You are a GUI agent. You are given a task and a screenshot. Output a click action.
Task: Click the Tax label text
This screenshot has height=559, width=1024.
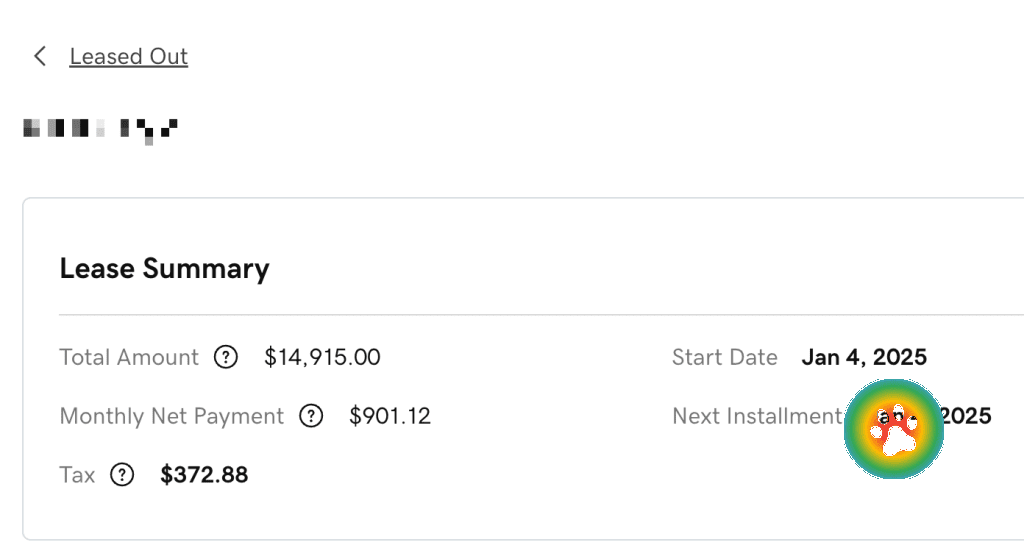[x=77, y=475]
